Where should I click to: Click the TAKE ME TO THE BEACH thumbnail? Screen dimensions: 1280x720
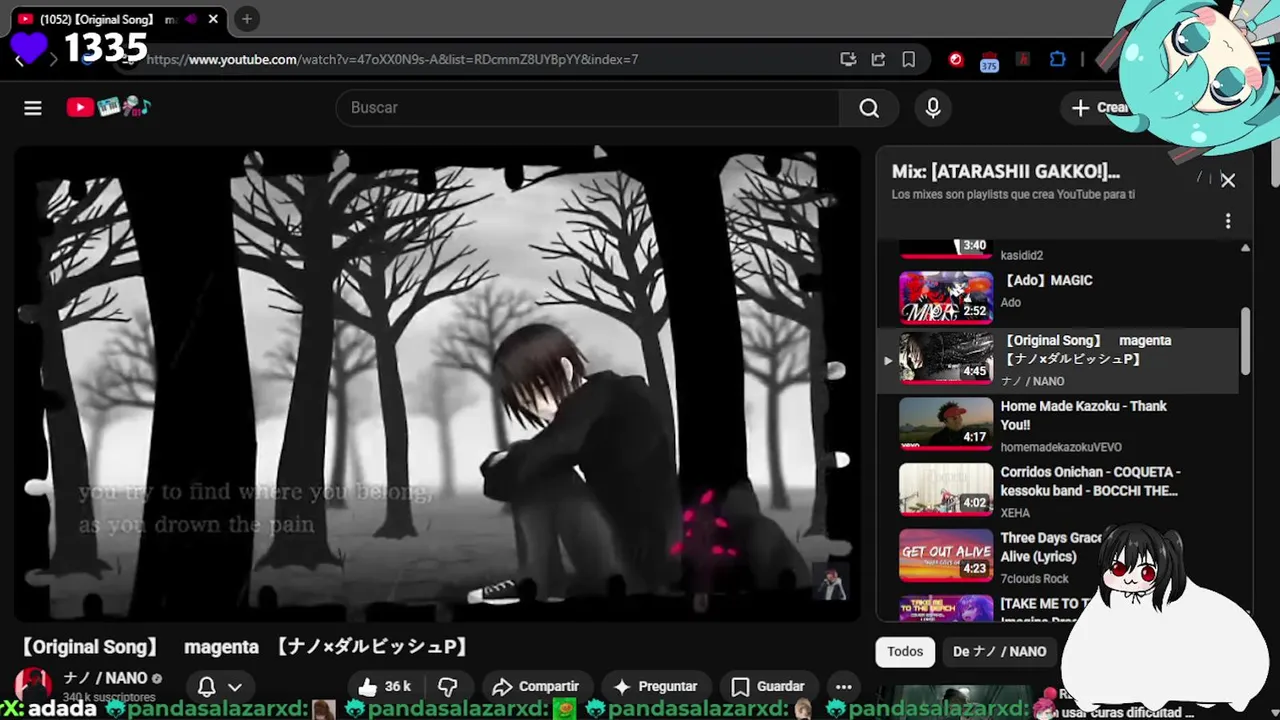(946, 608)
